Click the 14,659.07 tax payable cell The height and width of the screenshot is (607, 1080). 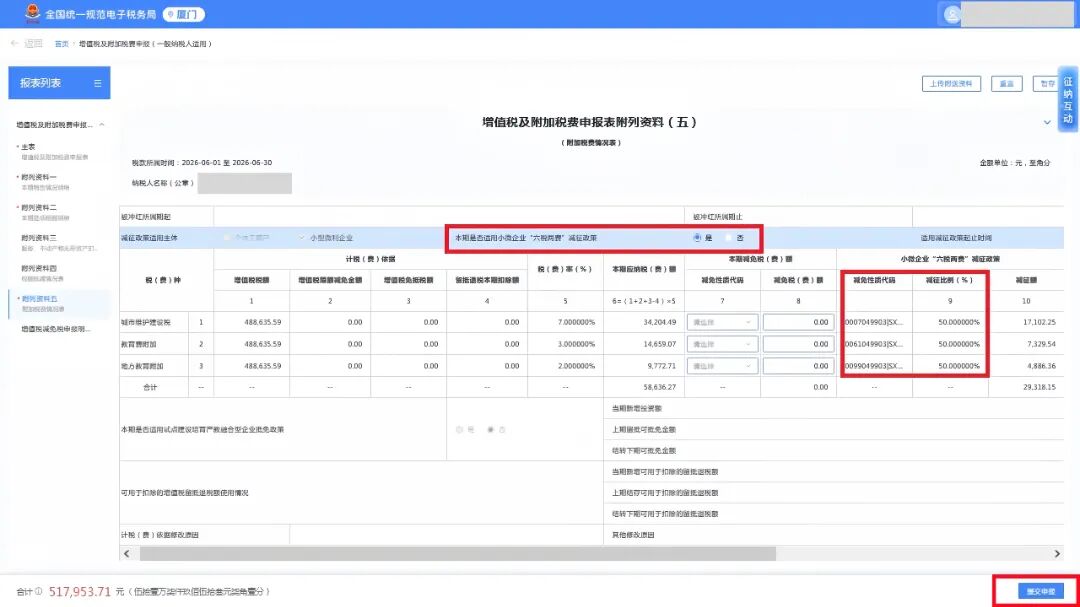[643, 344]
